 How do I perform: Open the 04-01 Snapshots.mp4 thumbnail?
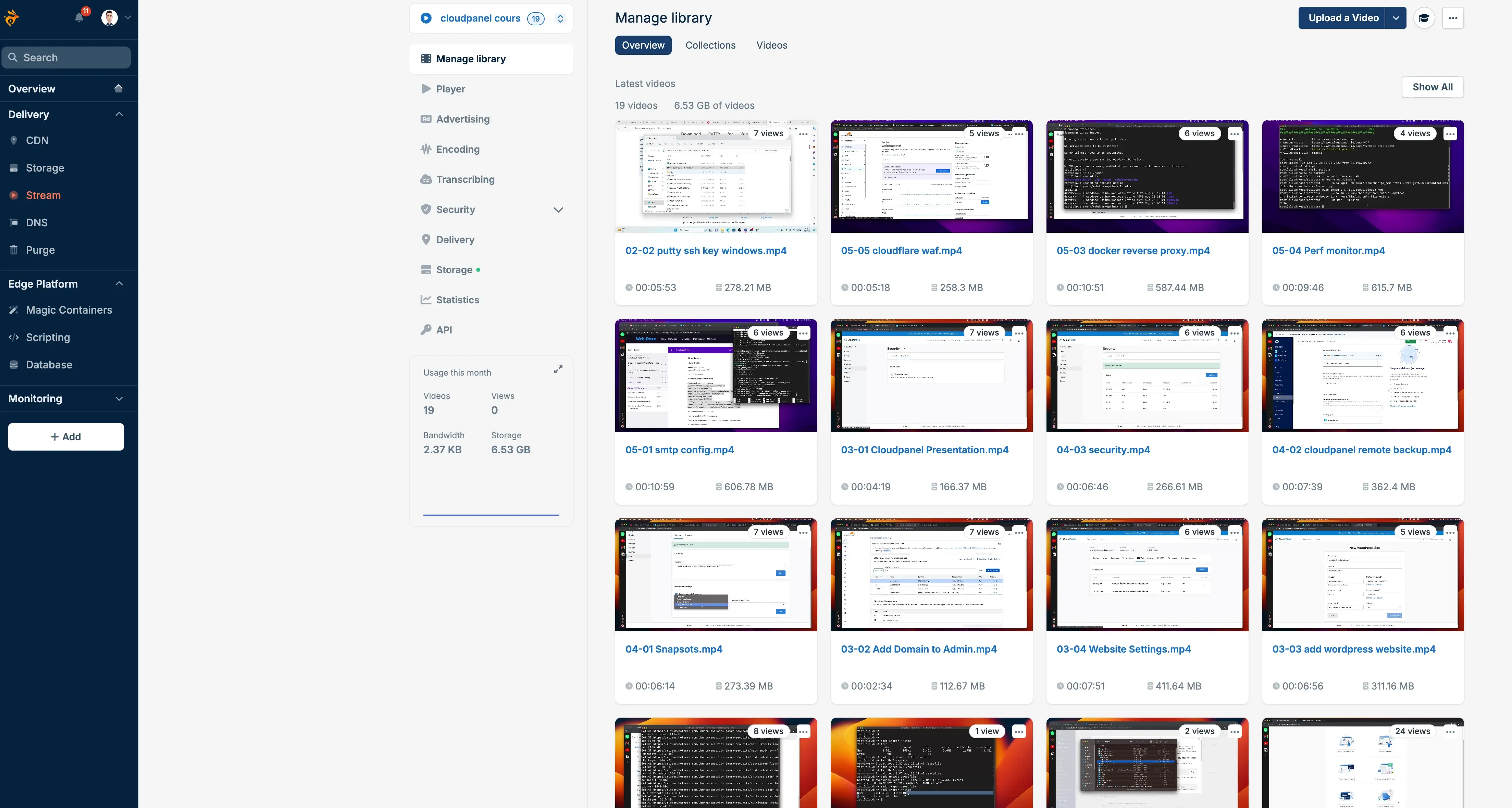[716, 575]
